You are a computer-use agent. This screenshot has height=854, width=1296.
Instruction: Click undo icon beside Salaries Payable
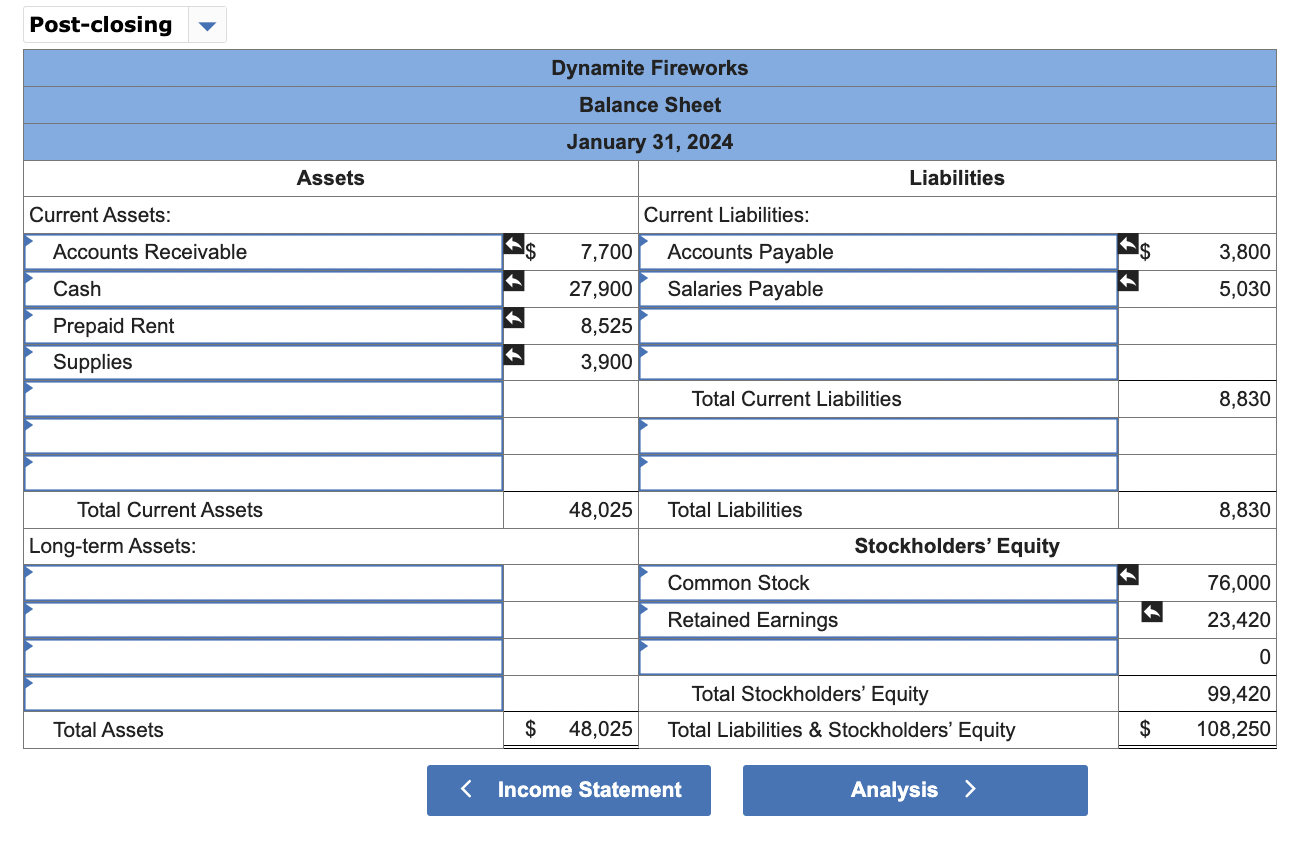tap(1128, 281)
